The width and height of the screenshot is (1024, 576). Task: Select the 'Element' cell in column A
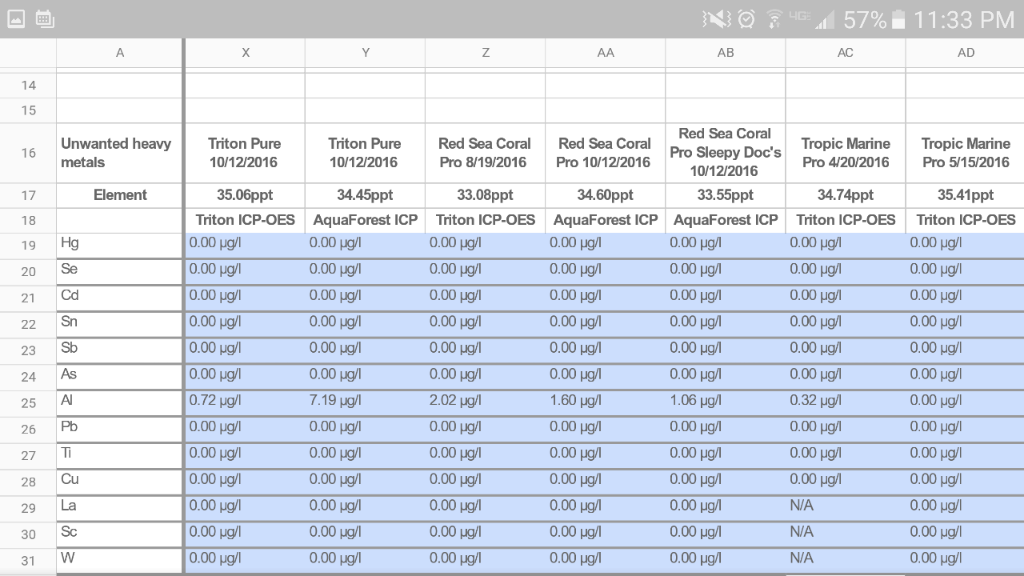pos(120,195)
